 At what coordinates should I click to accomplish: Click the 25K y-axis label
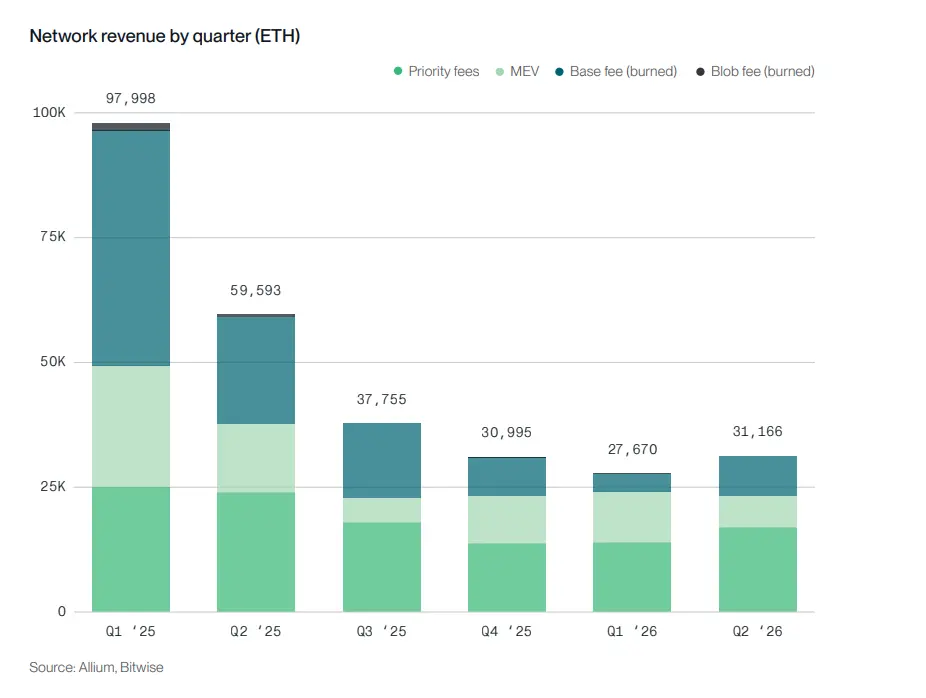pos(53,487)
